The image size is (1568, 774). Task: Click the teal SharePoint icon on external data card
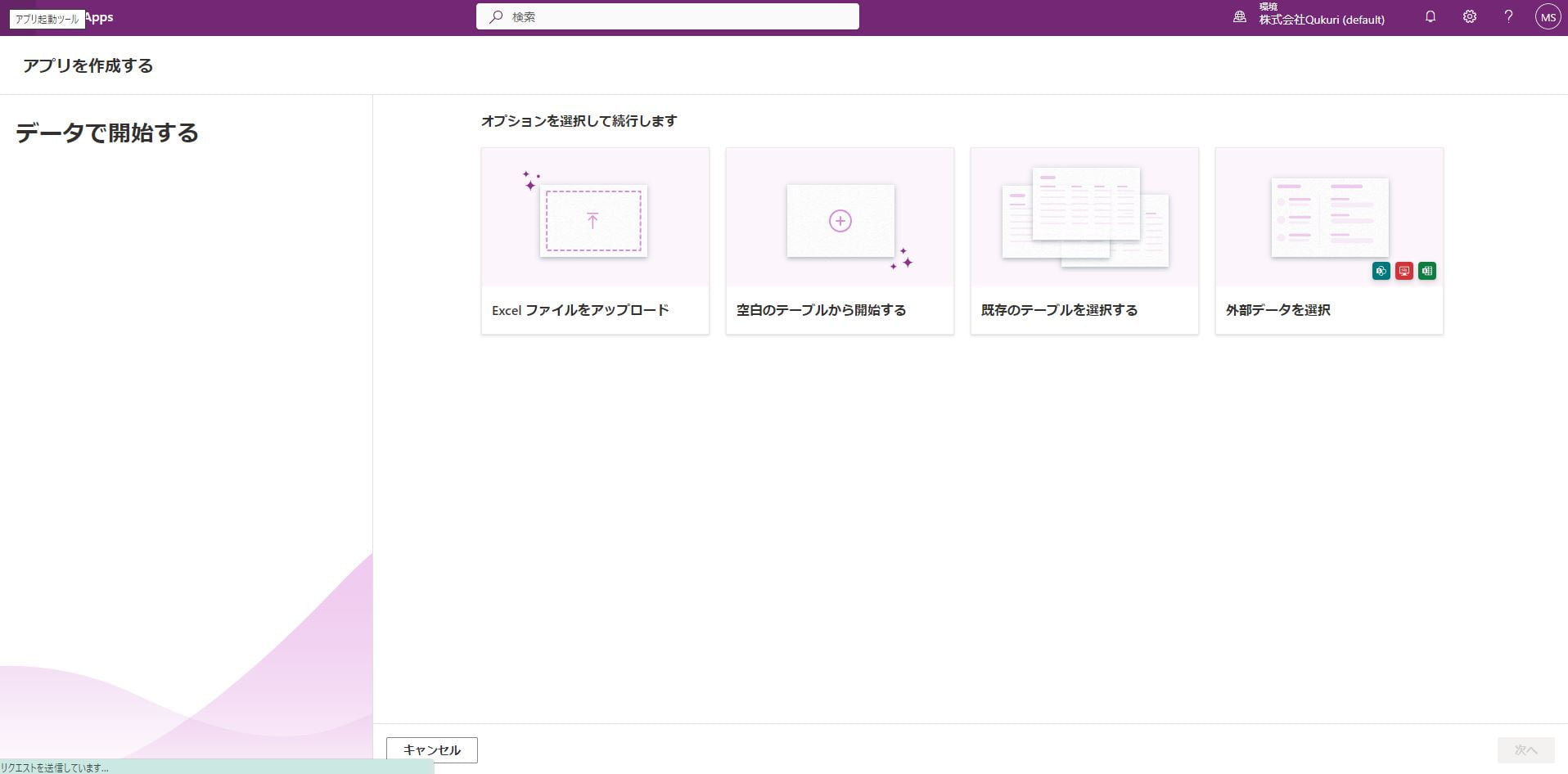[1381, 271]
